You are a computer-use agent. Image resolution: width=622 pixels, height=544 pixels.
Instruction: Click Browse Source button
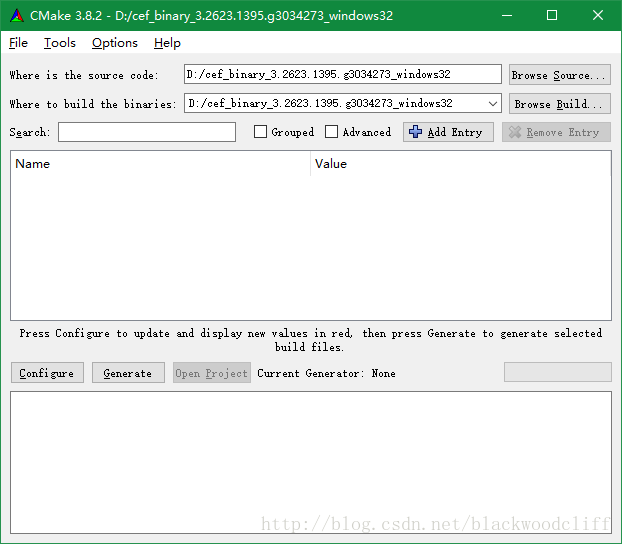559,75
